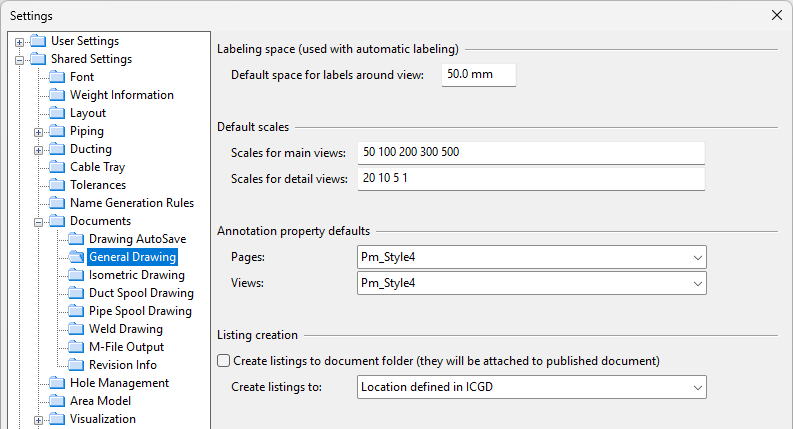Click the Area Model folder icon
Screen dimensions: 793x429
click(x=57, y=401)
